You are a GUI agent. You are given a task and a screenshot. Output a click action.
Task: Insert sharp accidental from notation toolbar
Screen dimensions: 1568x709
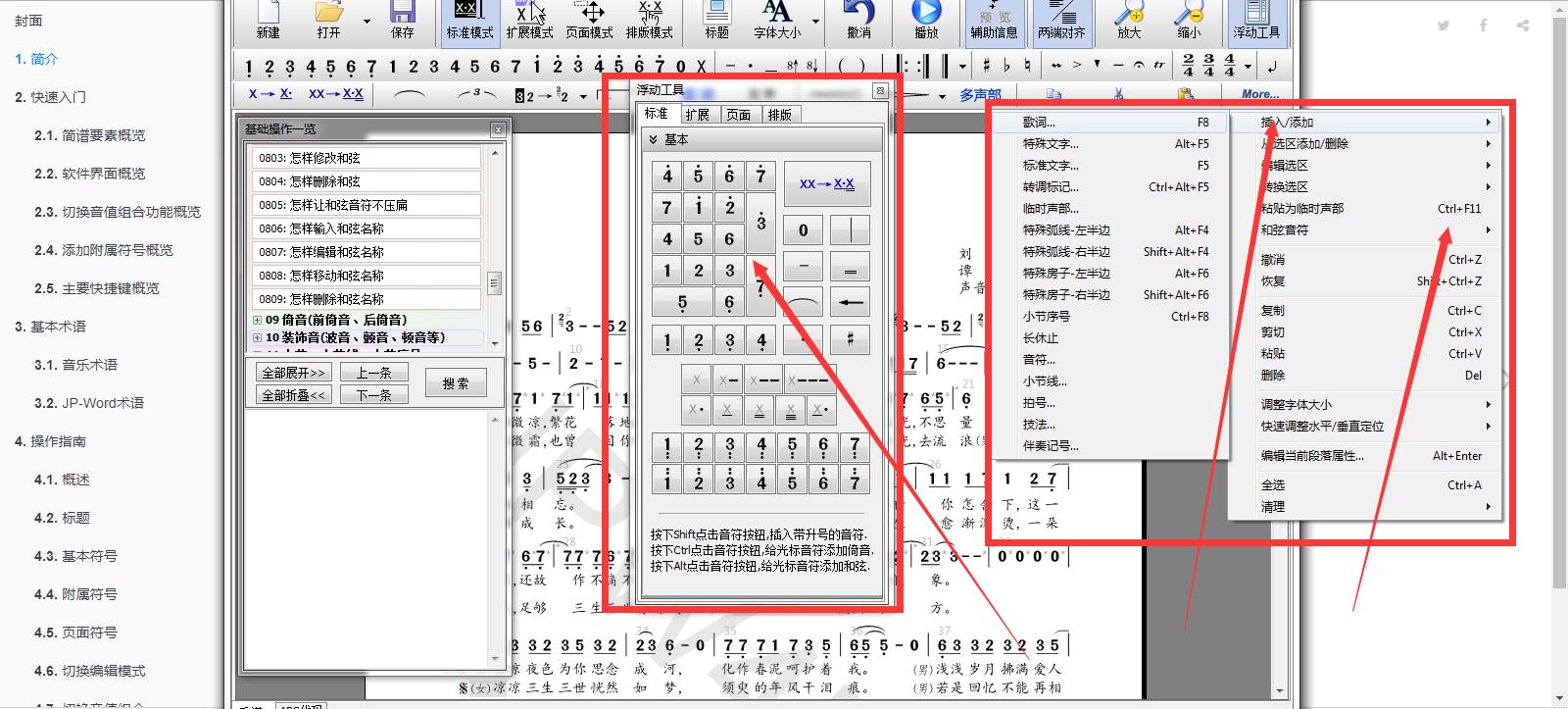pos(987,66)
